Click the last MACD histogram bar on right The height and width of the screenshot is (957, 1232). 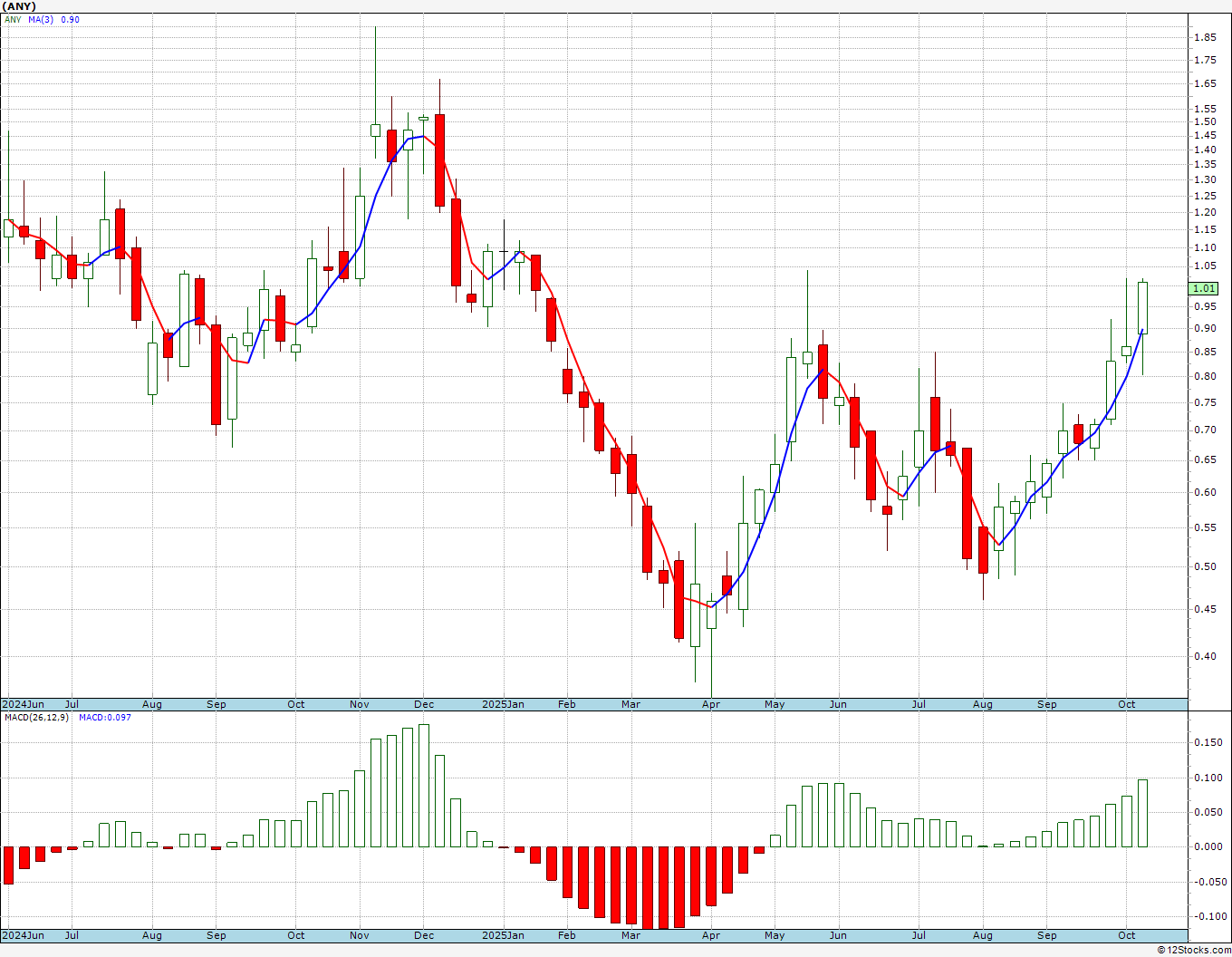(x=1142, y=813)
